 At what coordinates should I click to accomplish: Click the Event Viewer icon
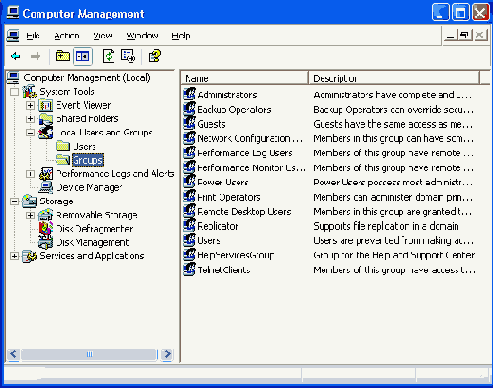(x=46, y=106)
